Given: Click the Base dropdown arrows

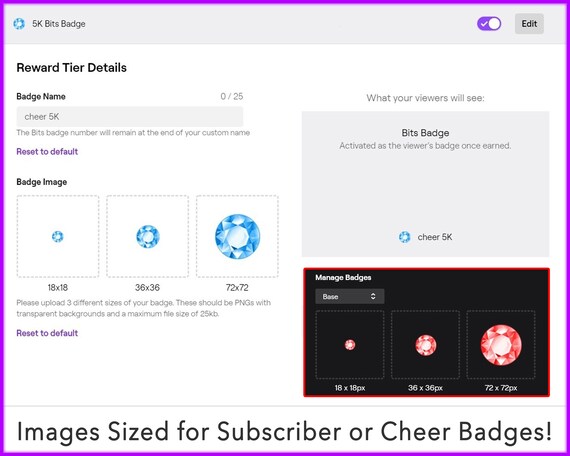Looking at the screenshot, I should pos(373,296).
